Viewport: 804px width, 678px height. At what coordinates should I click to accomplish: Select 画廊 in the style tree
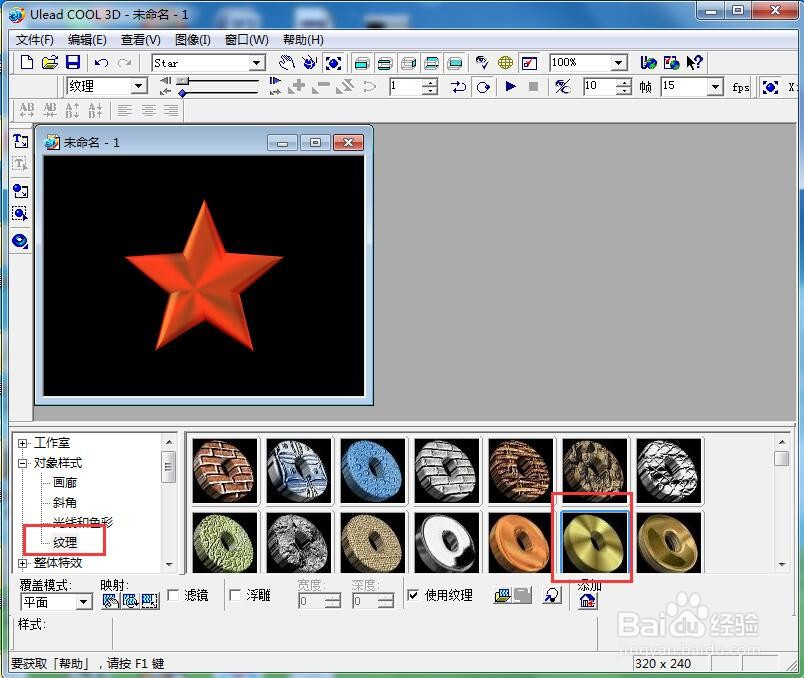[65, 483]
